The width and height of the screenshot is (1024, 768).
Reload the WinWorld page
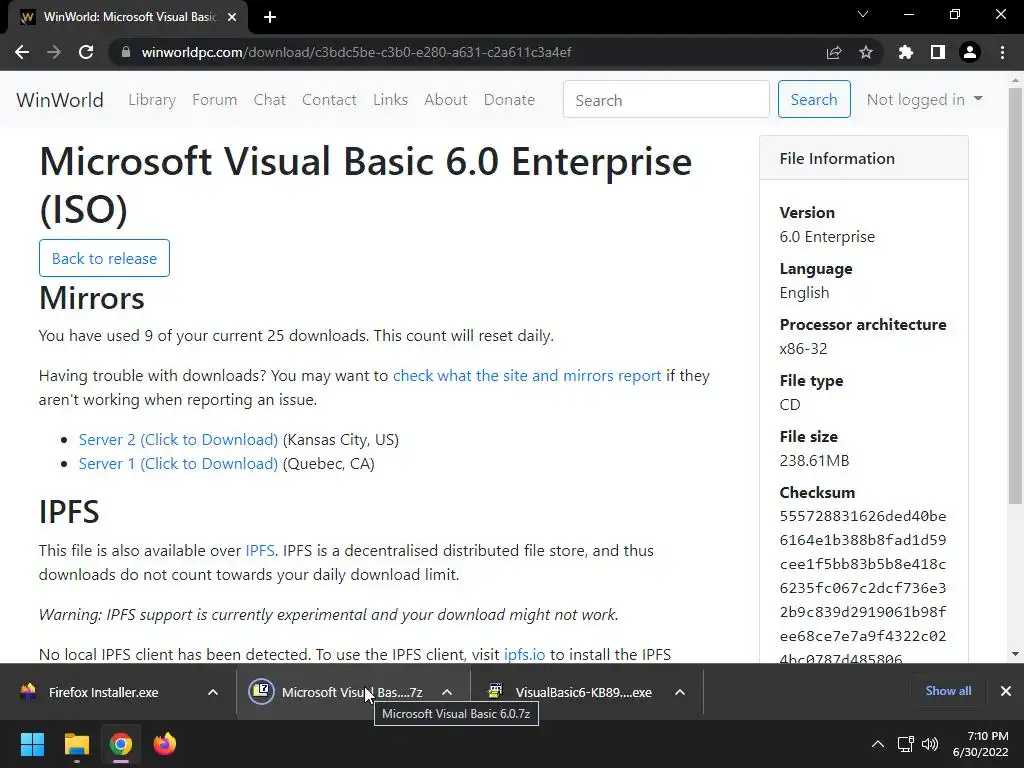tap(86, 52)
